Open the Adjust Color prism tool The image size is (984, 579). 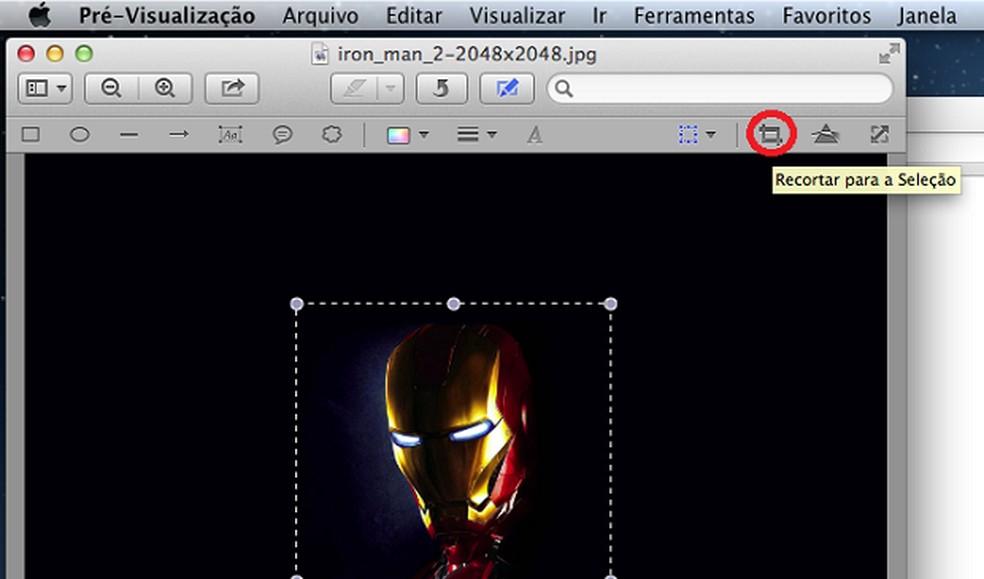point(825,134)
